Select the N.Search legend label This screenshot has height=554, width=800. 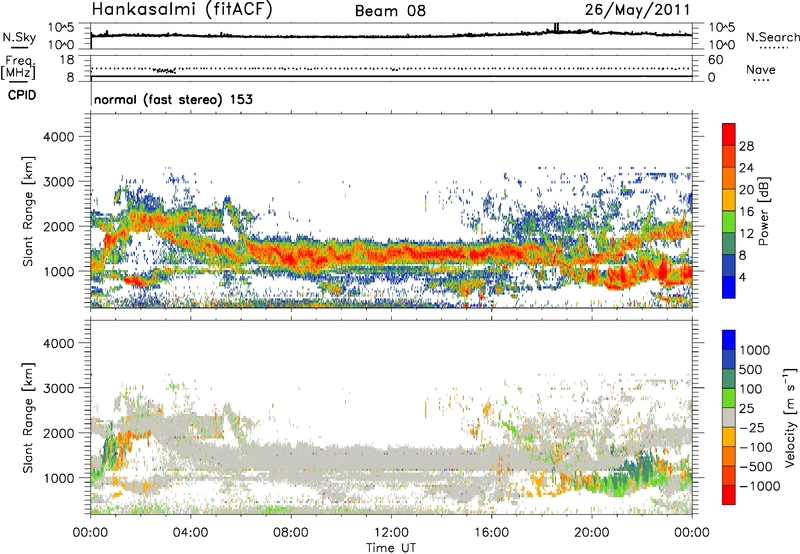pyautogui.click(x=772, y=37)
